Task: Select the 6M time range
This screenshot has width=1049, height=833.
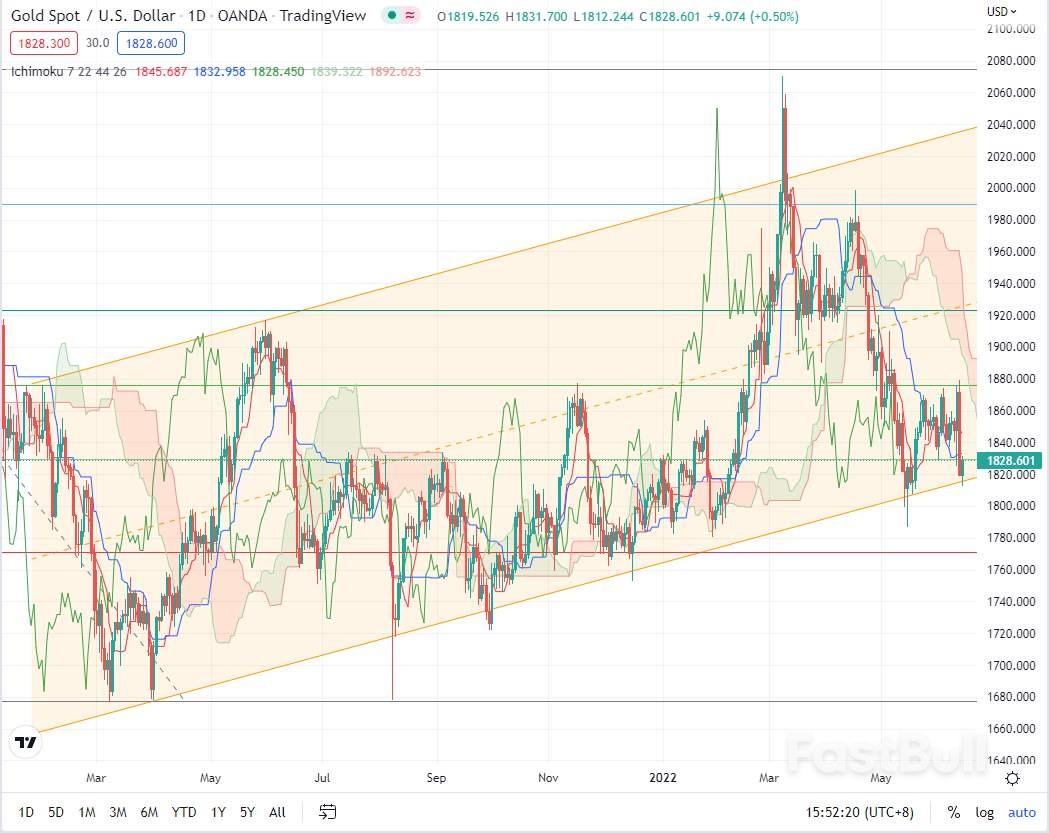Action: pos(149,812)
